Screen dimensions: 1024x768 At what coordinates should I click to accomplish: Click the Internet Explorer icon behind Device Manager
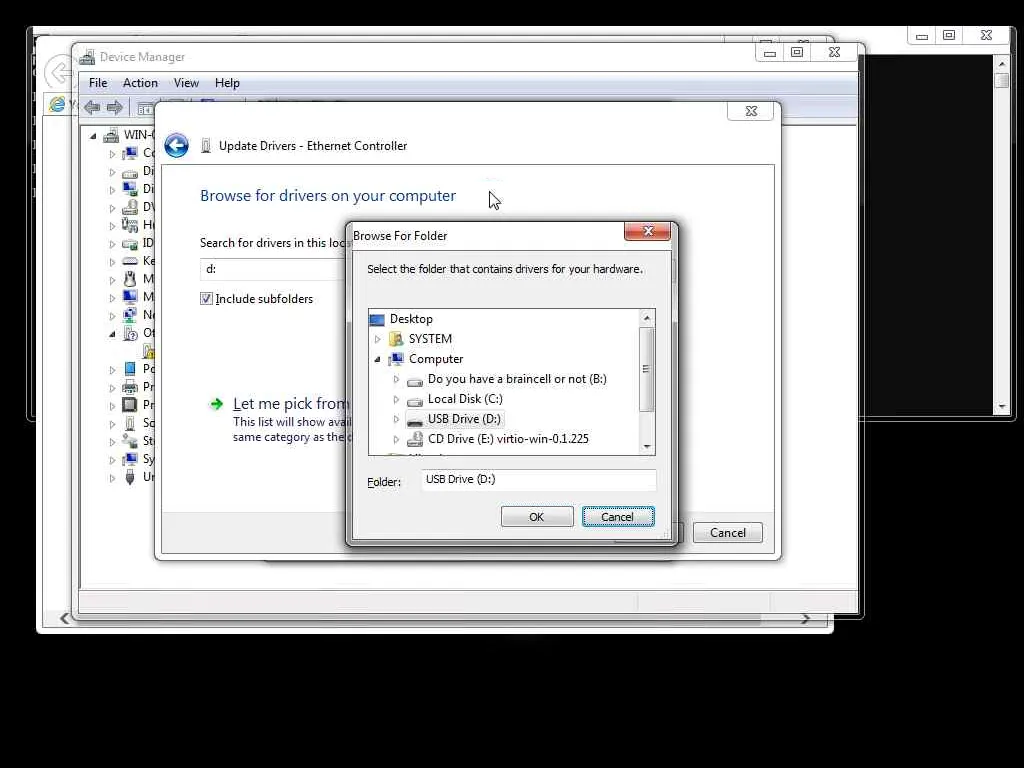[57, 104]
